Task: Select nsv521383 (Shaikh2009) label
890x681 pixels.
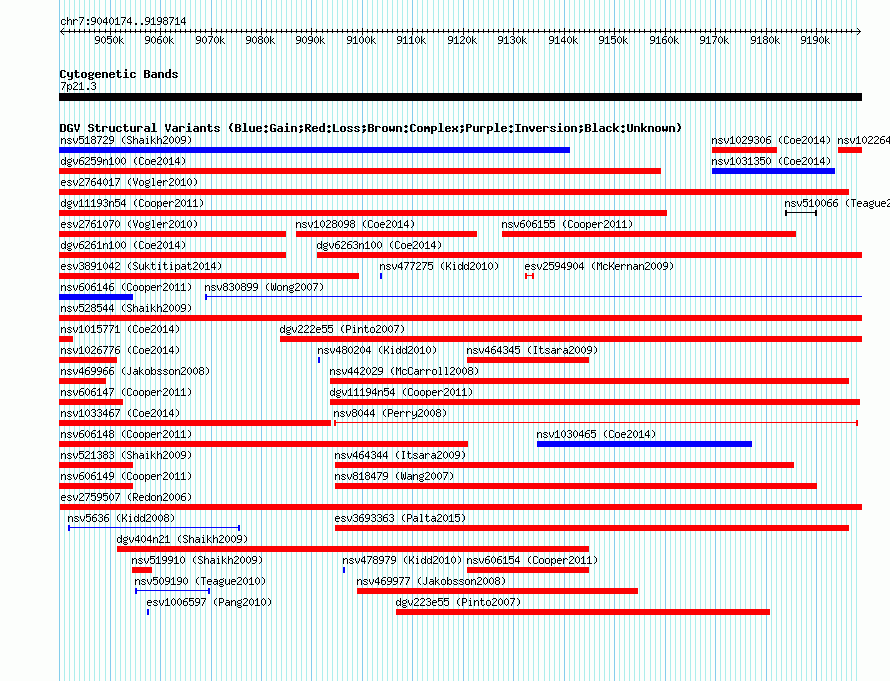Action: 126,455
